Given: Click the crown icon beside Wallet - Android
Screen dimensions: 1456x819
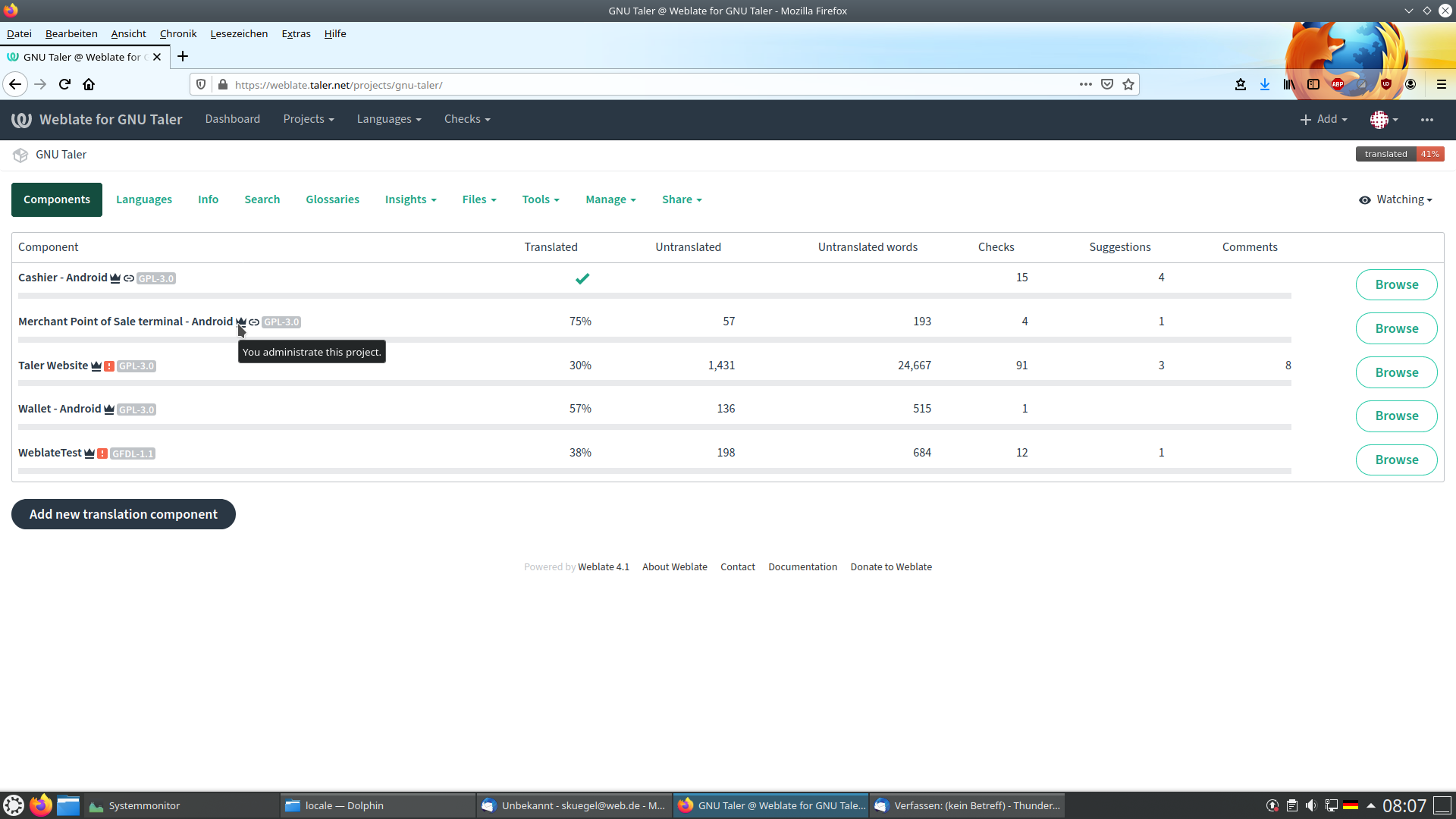Looking at the screenshot, I should [109, 409].
